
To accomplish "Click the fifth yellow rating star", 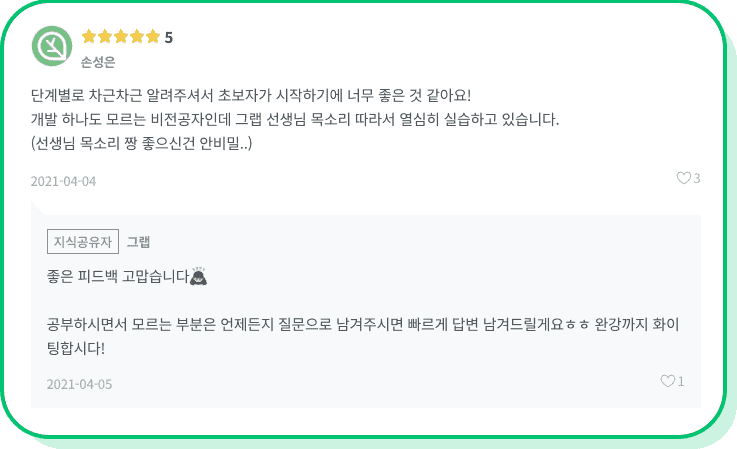I will (x=153, y=37).
